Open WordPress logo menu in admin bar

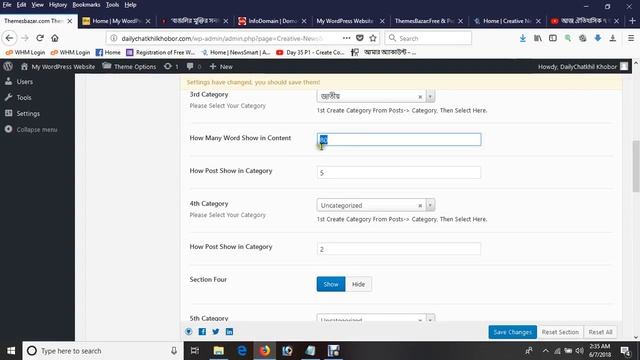pyautogui.click(x=8, y=66)
